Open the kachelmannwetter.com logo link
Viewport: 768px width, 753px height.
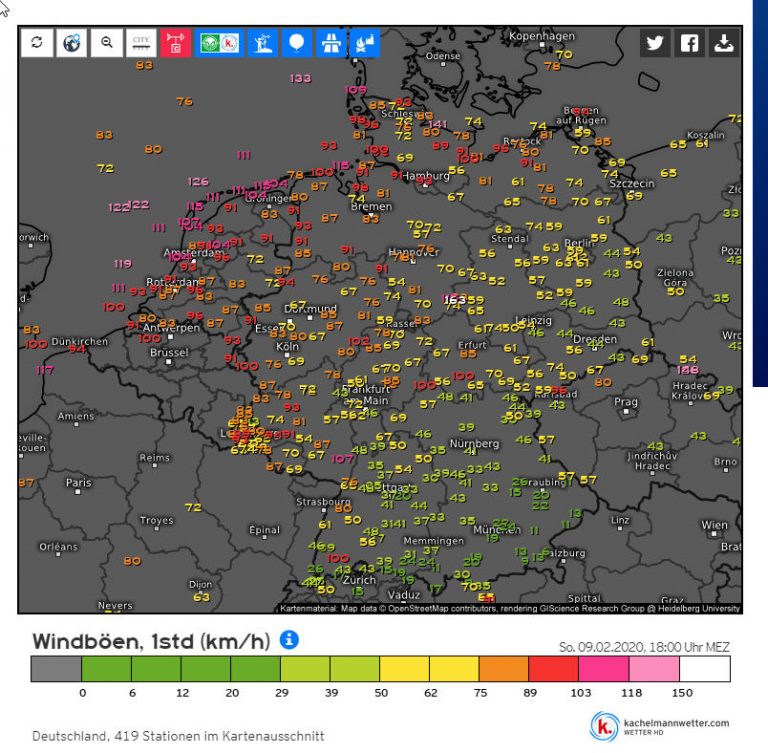pos(660,725)
